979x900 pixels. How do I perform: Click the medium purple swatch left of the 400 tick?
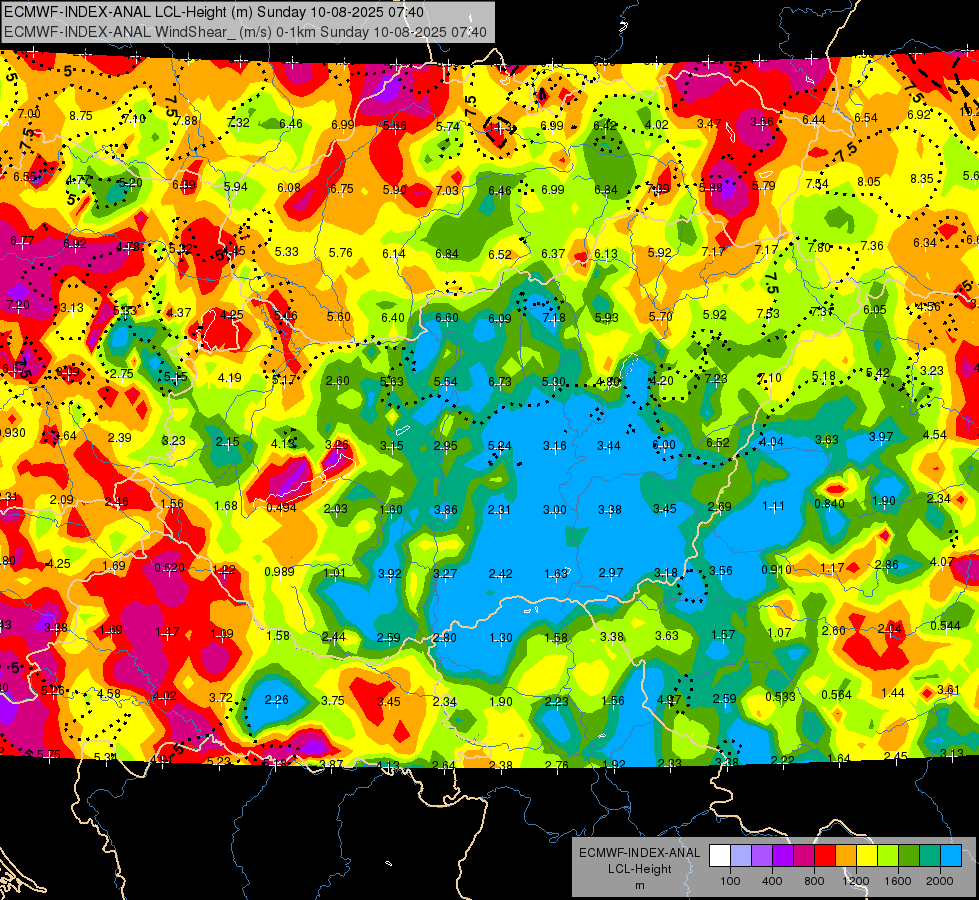click(762, 856)
